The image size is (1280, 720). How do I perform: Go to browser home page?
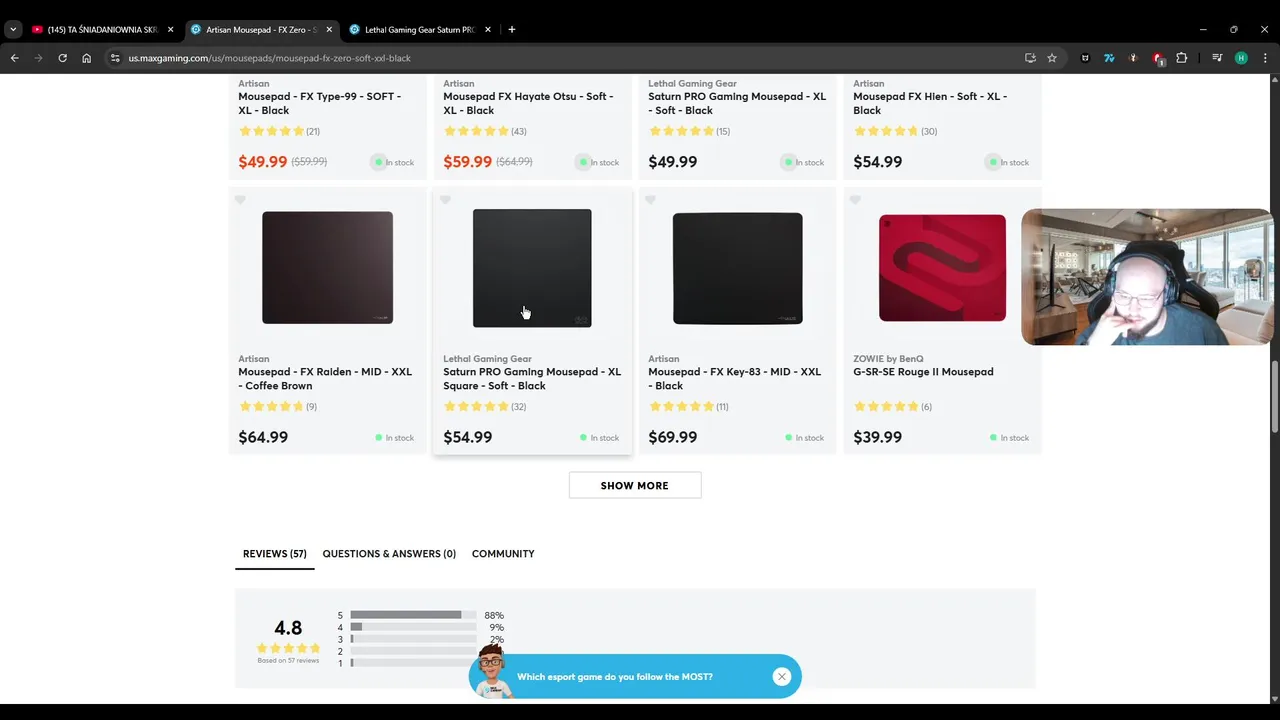click(86, 58)
